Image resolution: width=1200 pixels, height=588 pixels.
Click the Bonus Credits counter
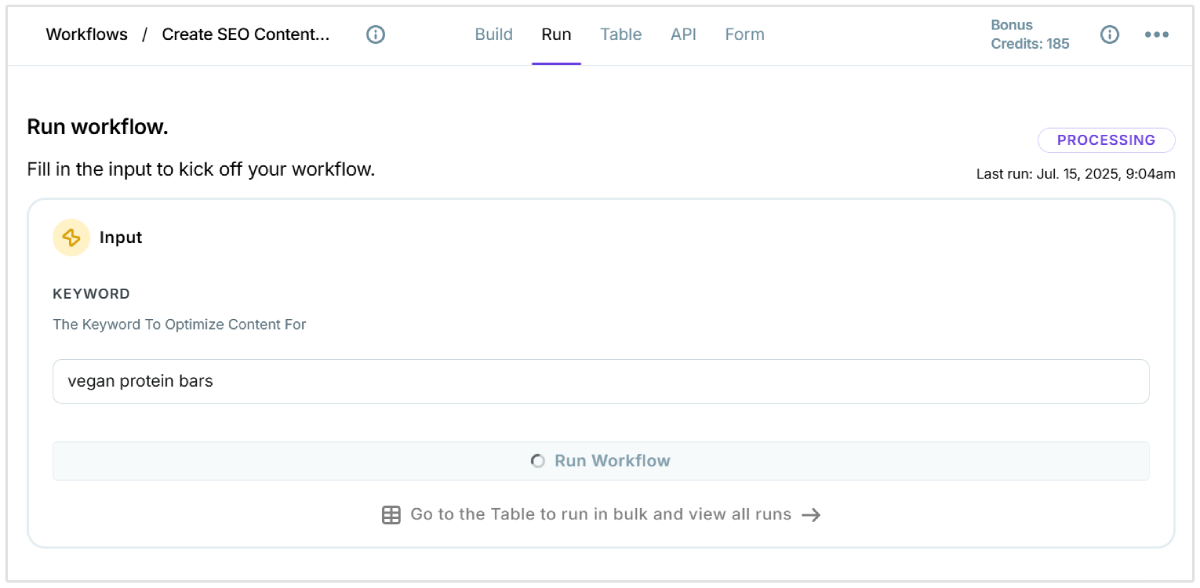point(1030,34)
